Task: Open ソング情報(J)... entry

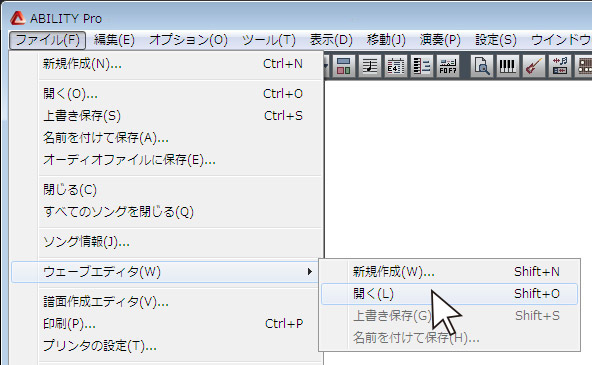Action: coord(166,242)
